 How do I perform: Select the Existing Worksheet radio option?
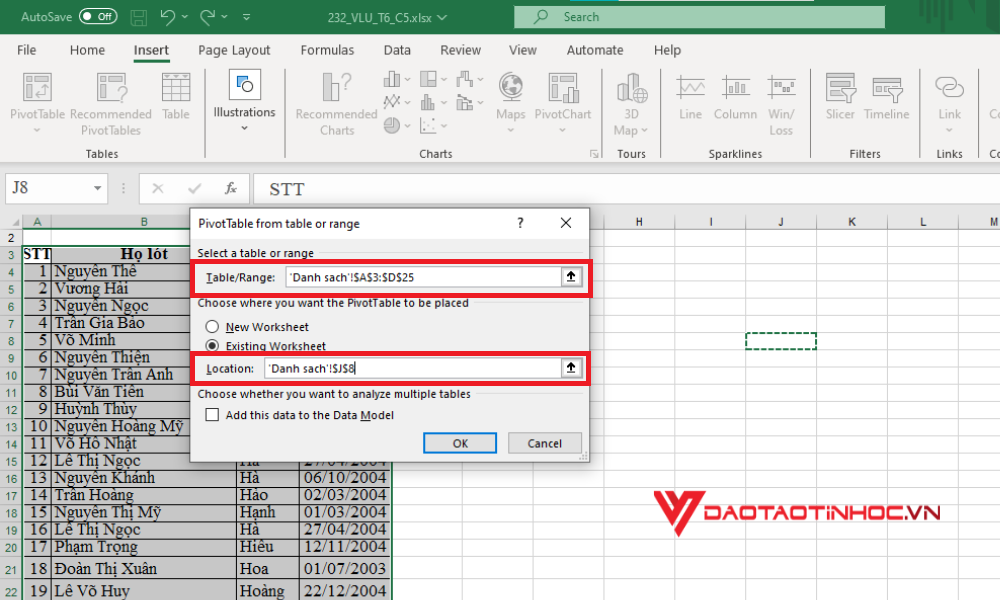tap(212, 346)
